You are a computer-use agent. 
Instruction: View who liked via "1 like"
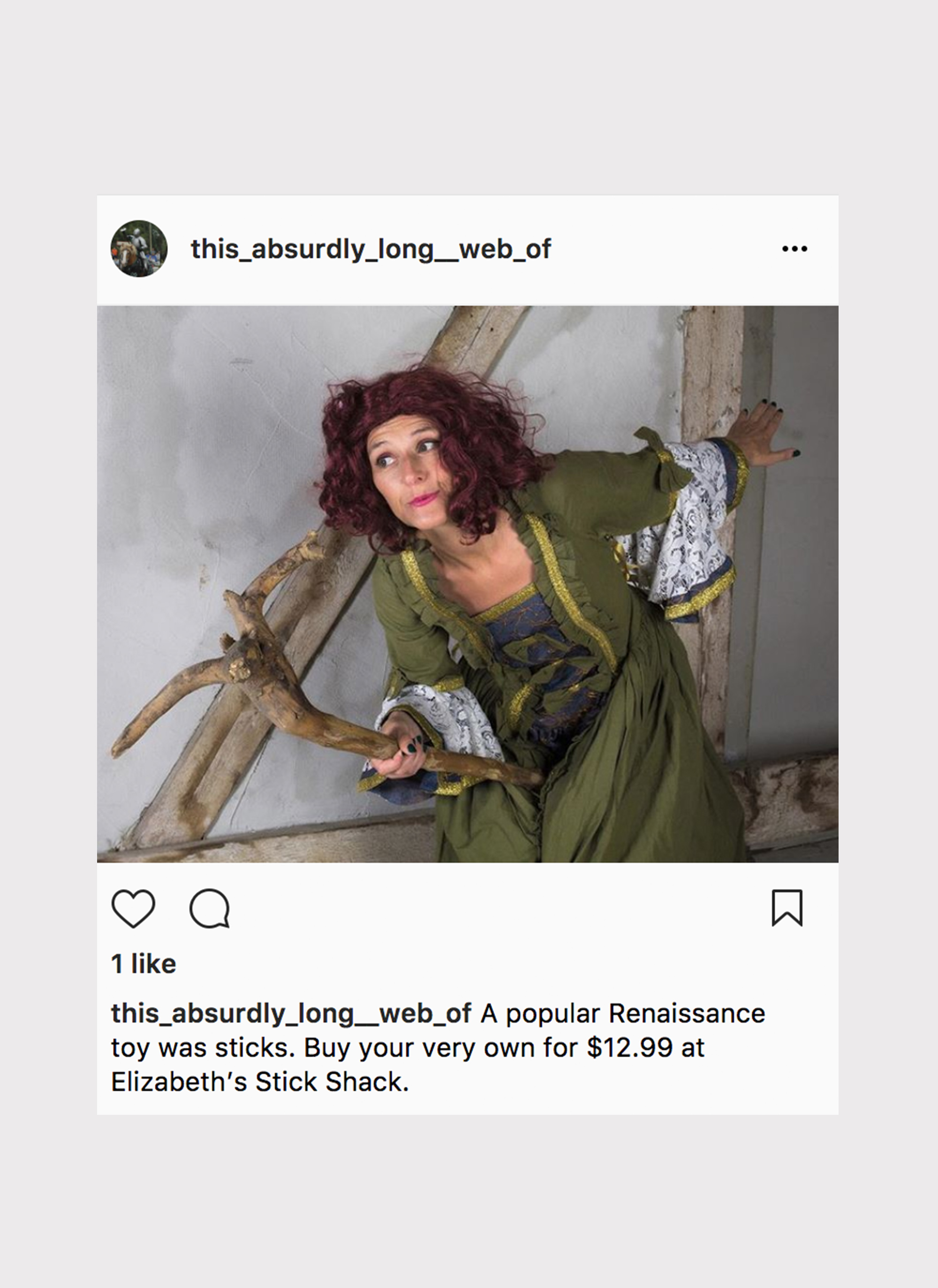(x=144, y=964)
